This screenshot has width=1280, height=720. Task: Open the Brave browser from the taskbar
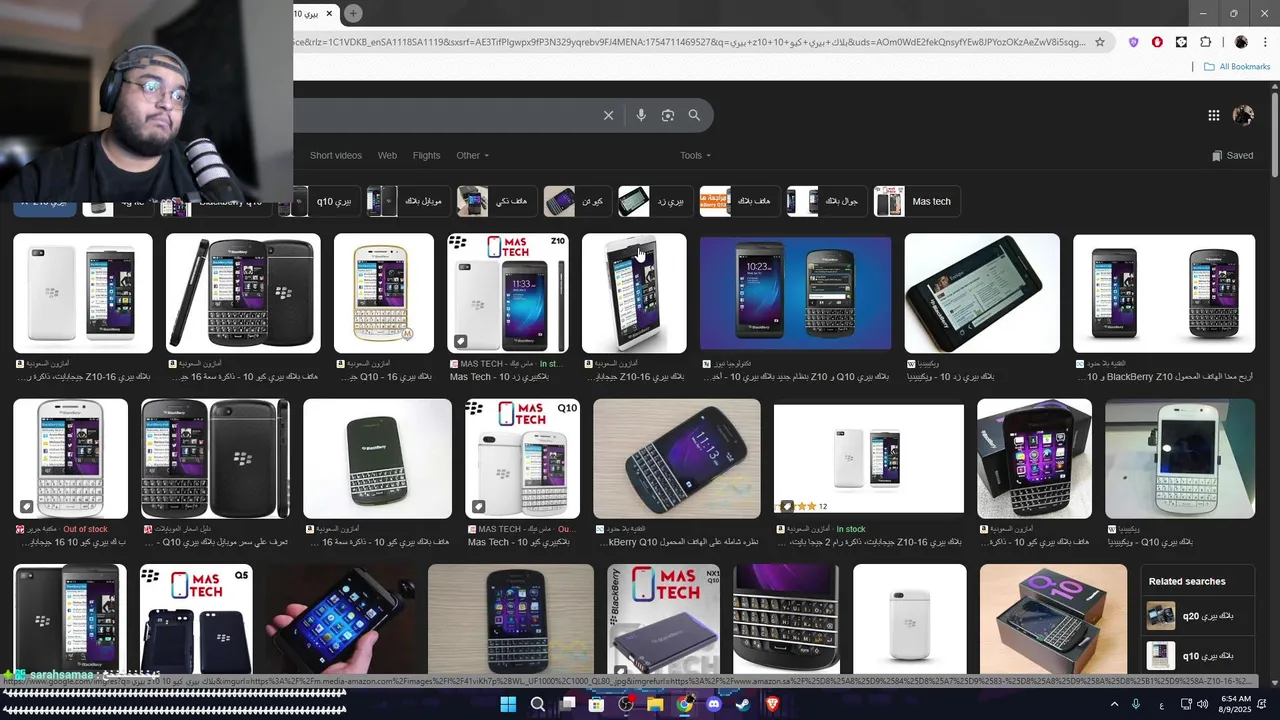(772, 704)
